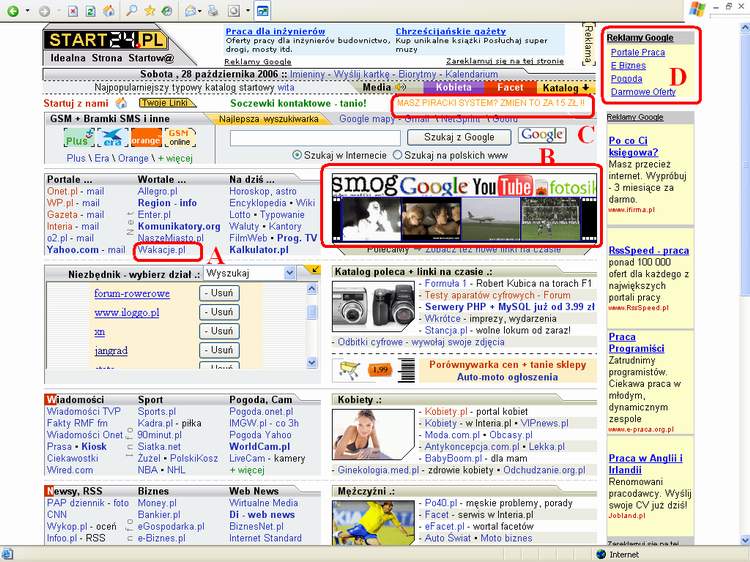The image size is (750, 562).
Task: Click the house icon next to Startuj z nami
Action: (x=121, y=103)
